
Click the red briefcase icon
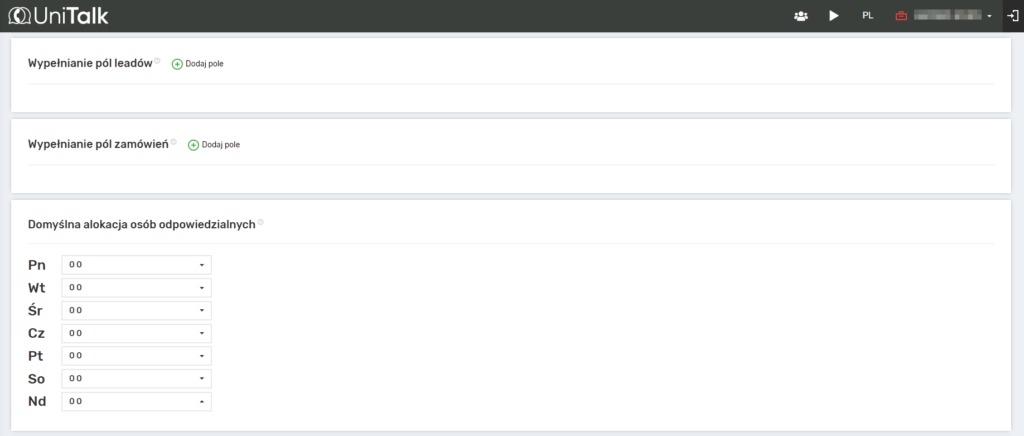pos(901,16)
